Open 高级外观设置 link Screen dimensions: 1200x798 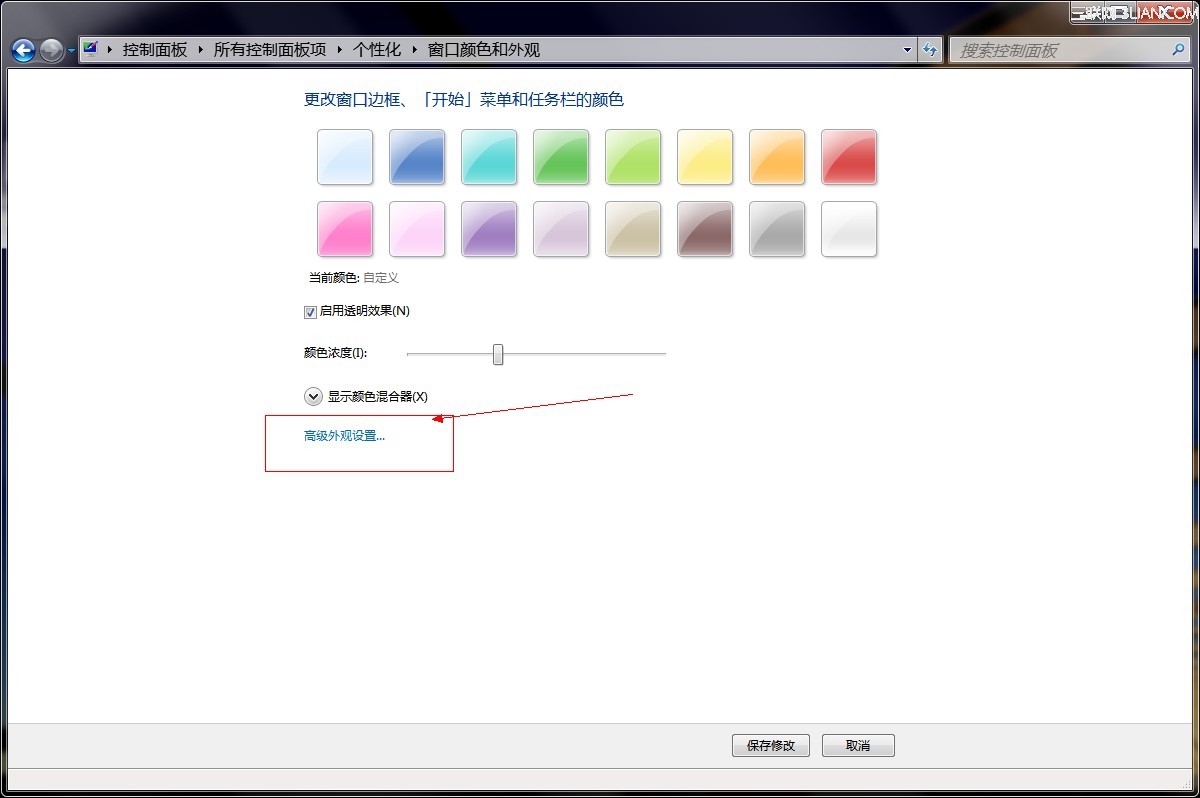344,436
